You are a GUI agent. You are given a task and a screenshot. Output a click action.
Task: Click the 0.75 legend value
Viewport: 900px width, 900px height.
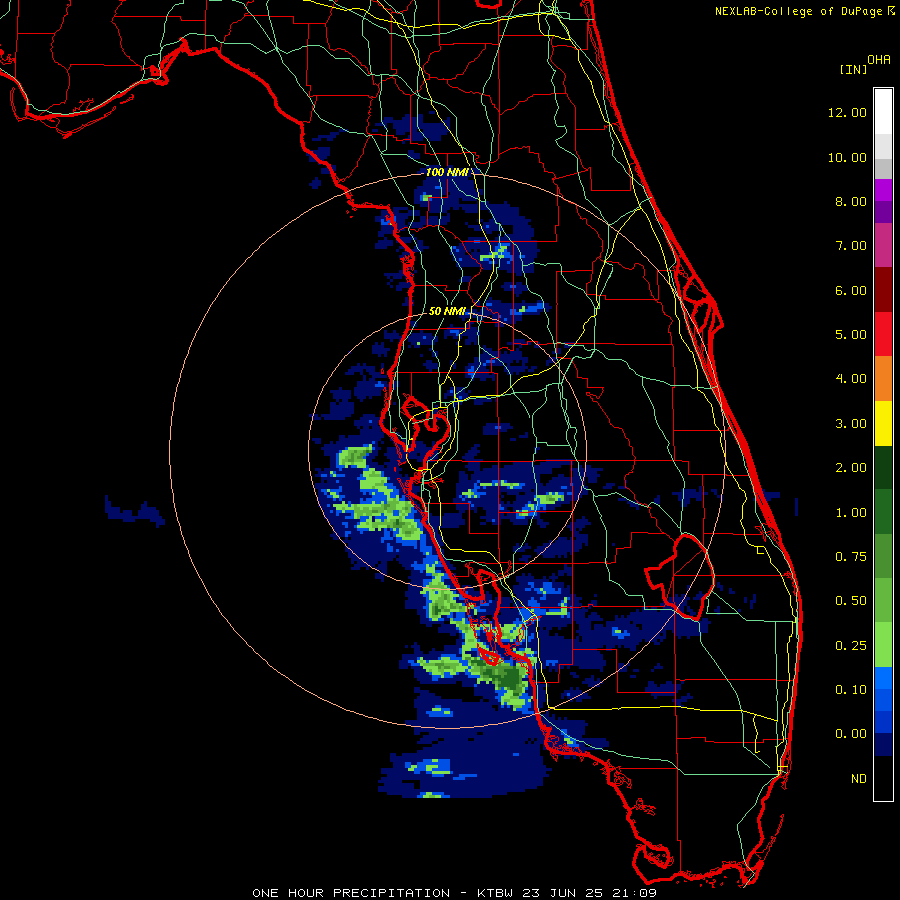pyautogui.click(x=851, y=557)
